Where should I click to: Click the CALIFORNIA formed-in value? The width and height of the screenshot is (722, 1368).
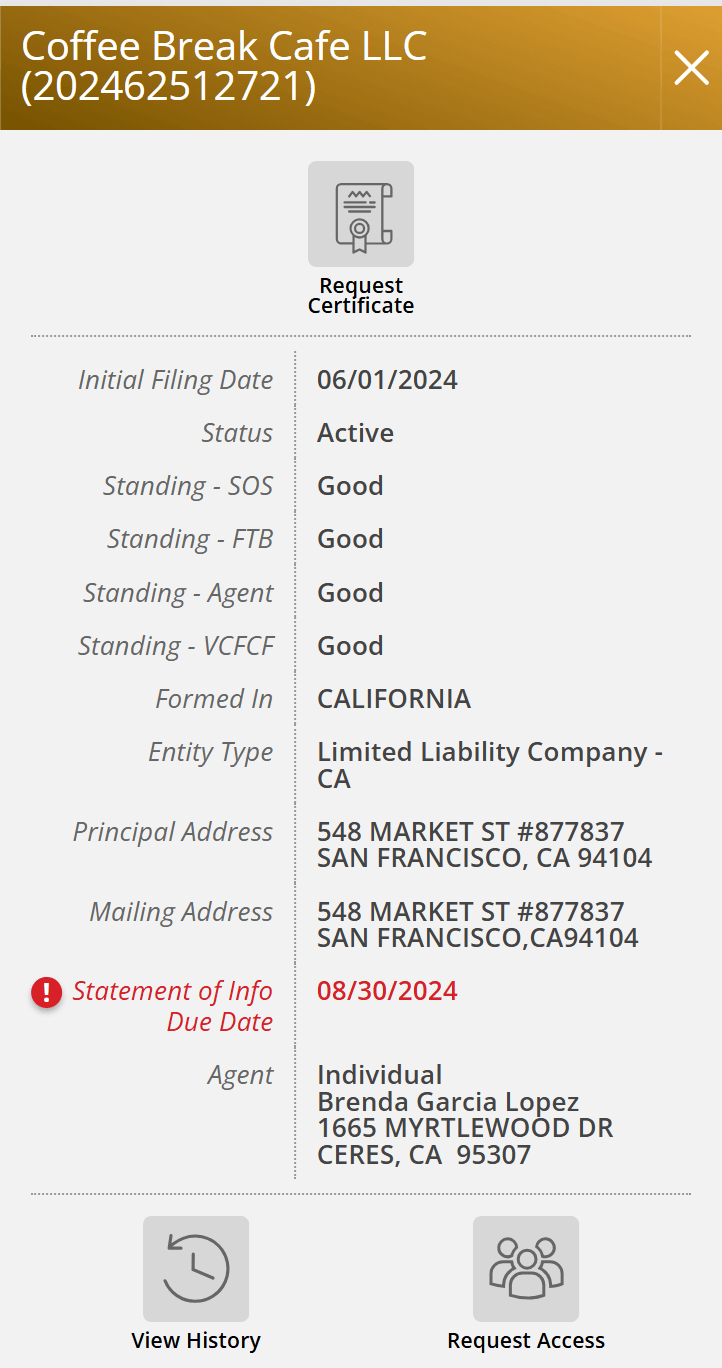pos(394,699)
